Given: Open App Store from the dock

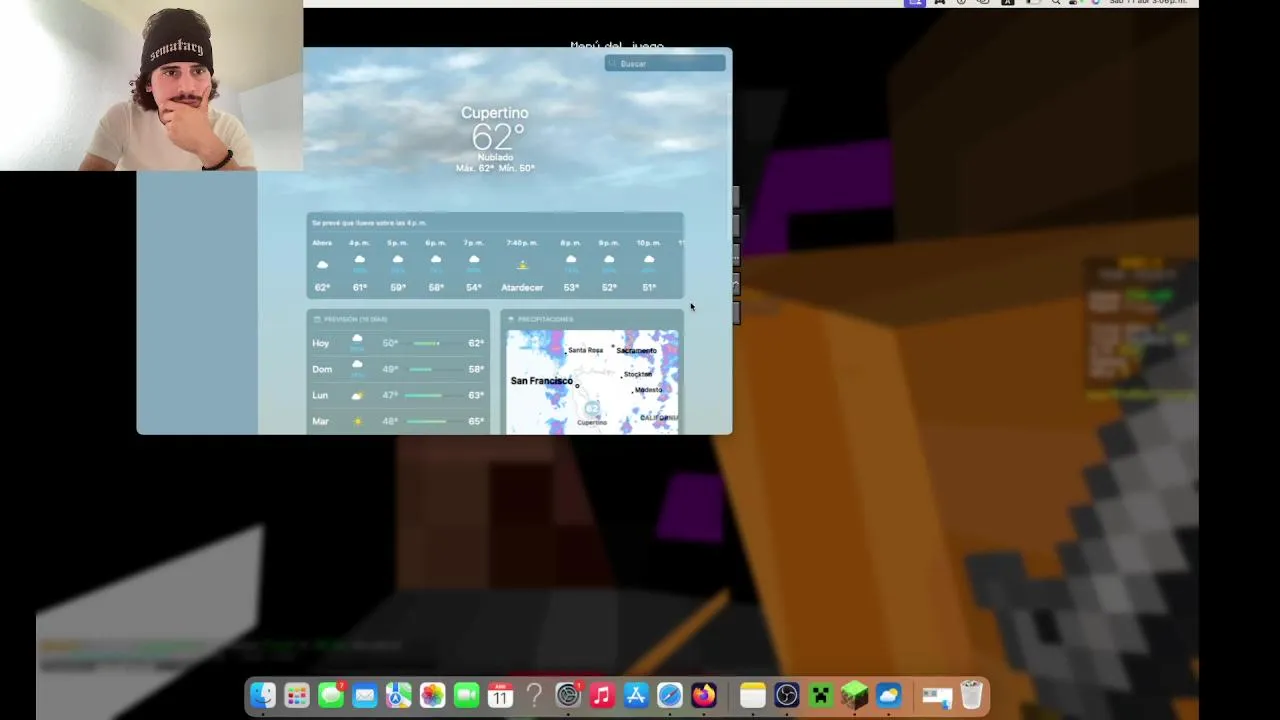Looking at the screenshot, I should point(636,695).
